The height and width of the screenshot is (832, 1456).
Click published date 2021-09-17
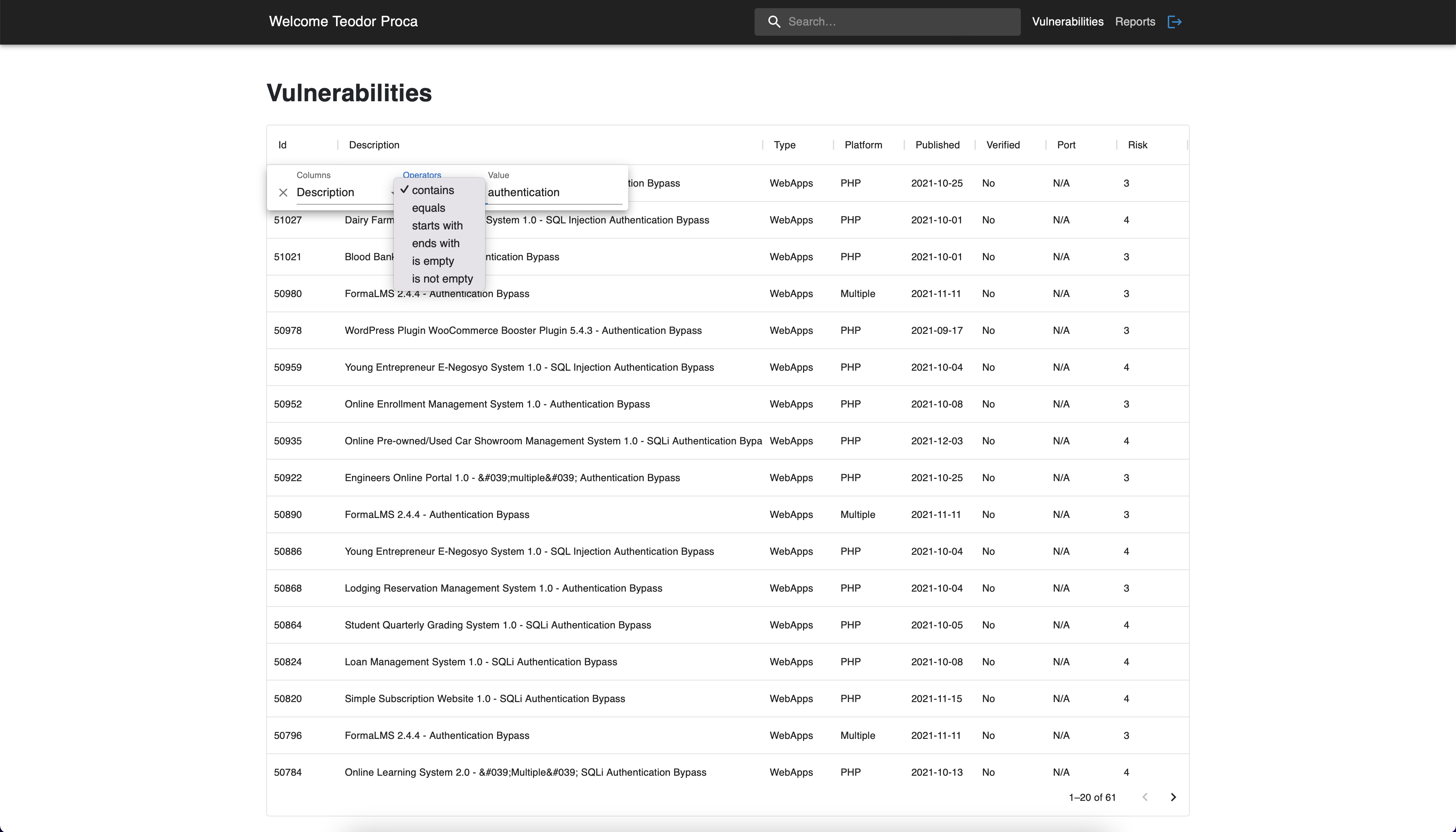coord(937,331)
